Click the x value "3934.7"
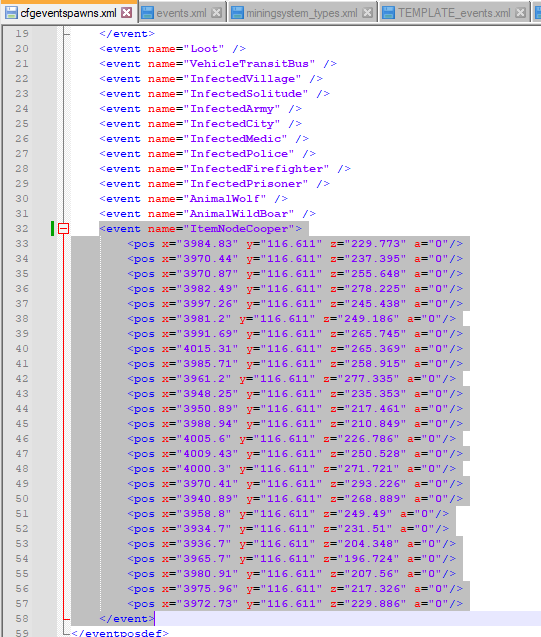This screenshot has width=541, height=637. pos(204,529)
